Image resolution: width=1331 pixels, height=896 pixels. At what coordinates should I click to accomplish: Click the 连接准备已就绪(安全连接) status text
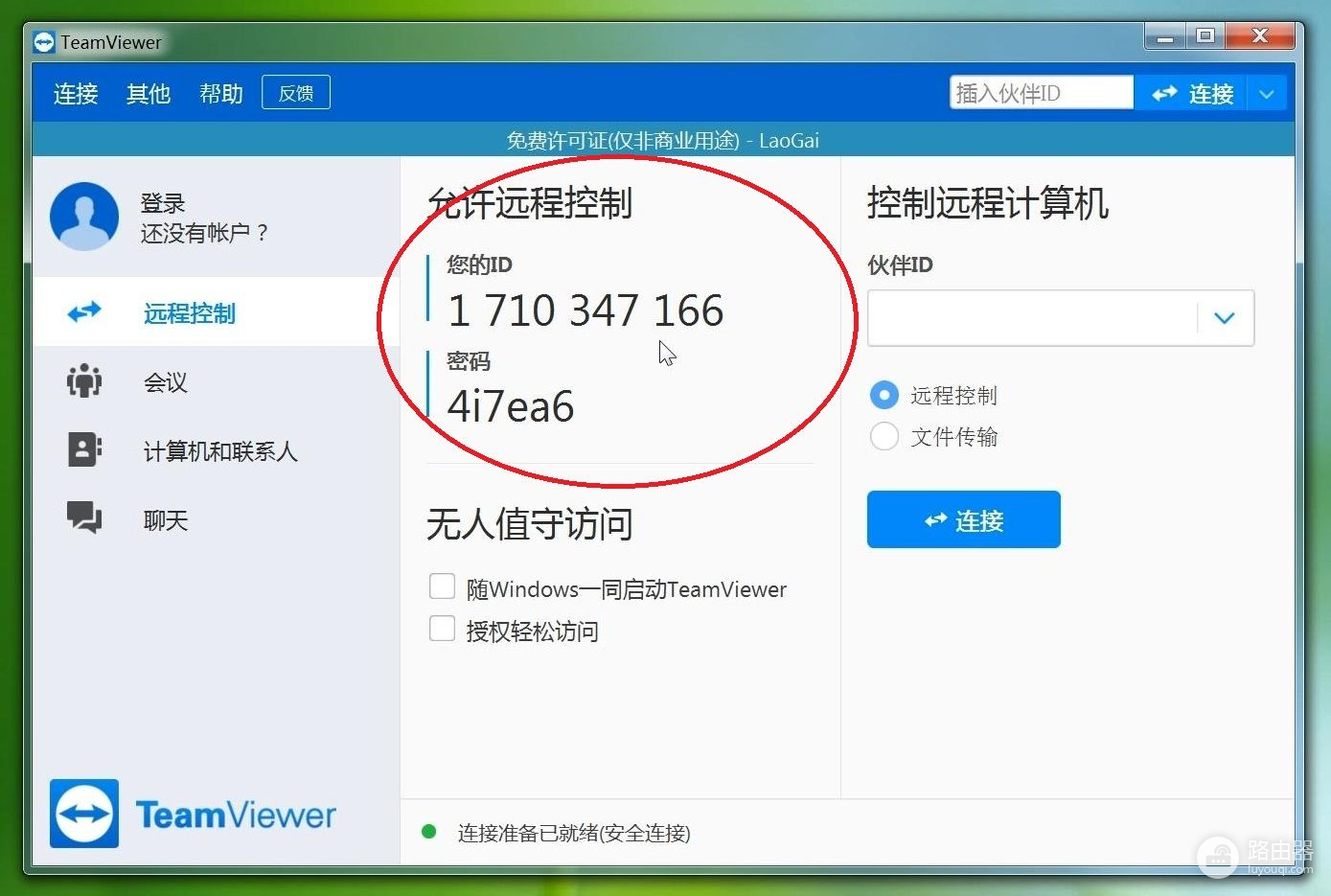574,833
